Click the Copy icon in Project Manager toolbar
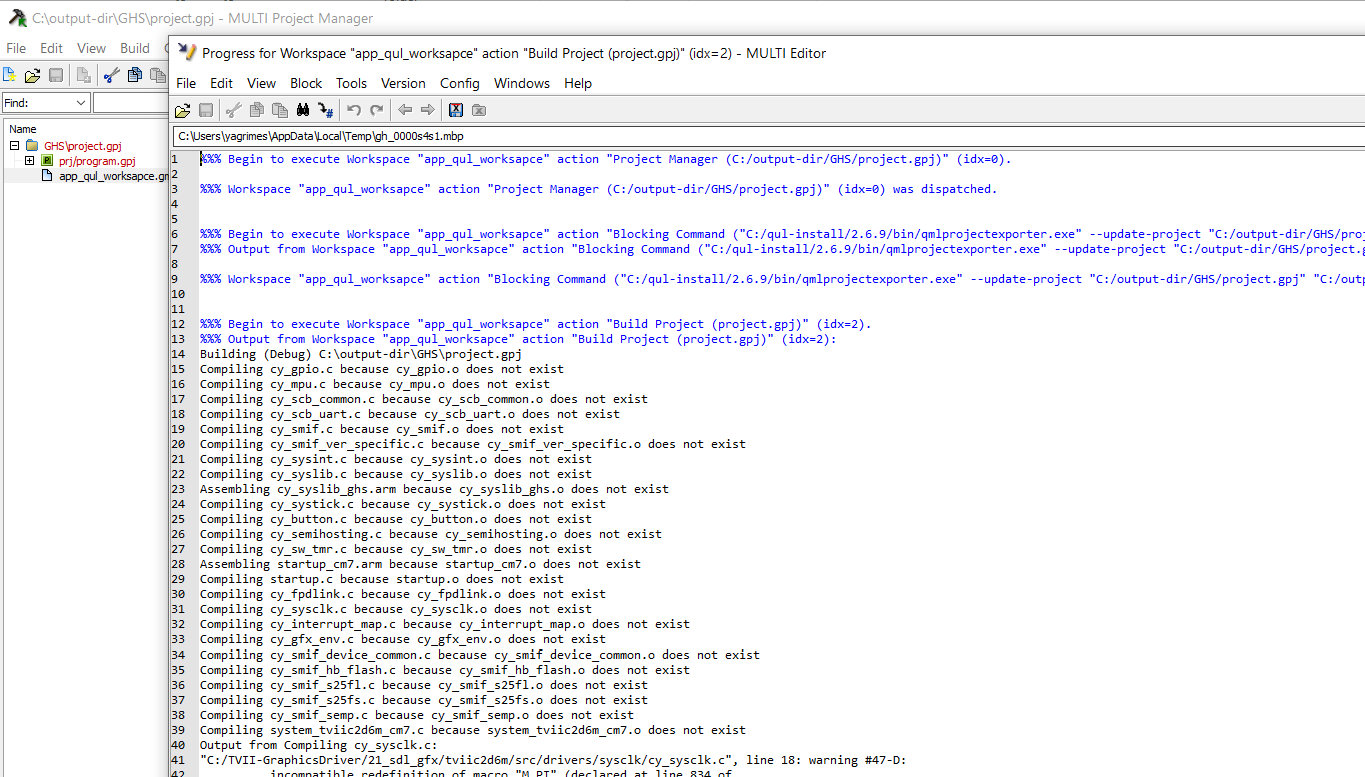This screenshot has width=1365, height=777. click(x=135, y=74)
